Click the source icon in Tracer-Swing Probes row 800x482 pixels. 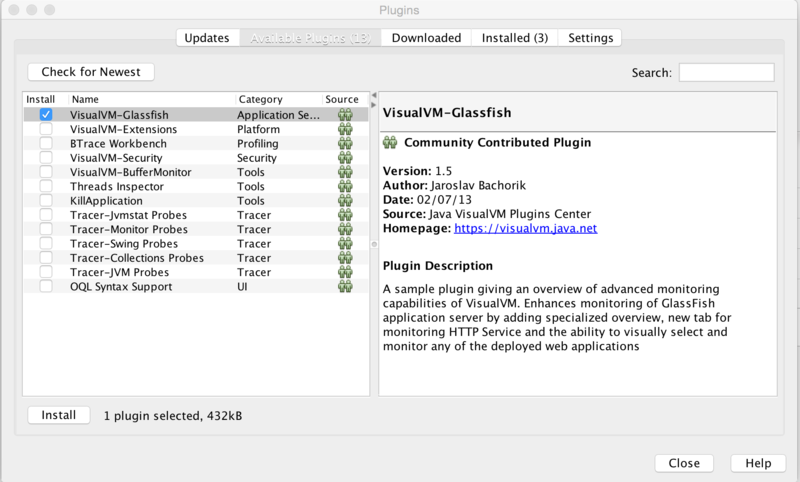(x=345, y=243)
